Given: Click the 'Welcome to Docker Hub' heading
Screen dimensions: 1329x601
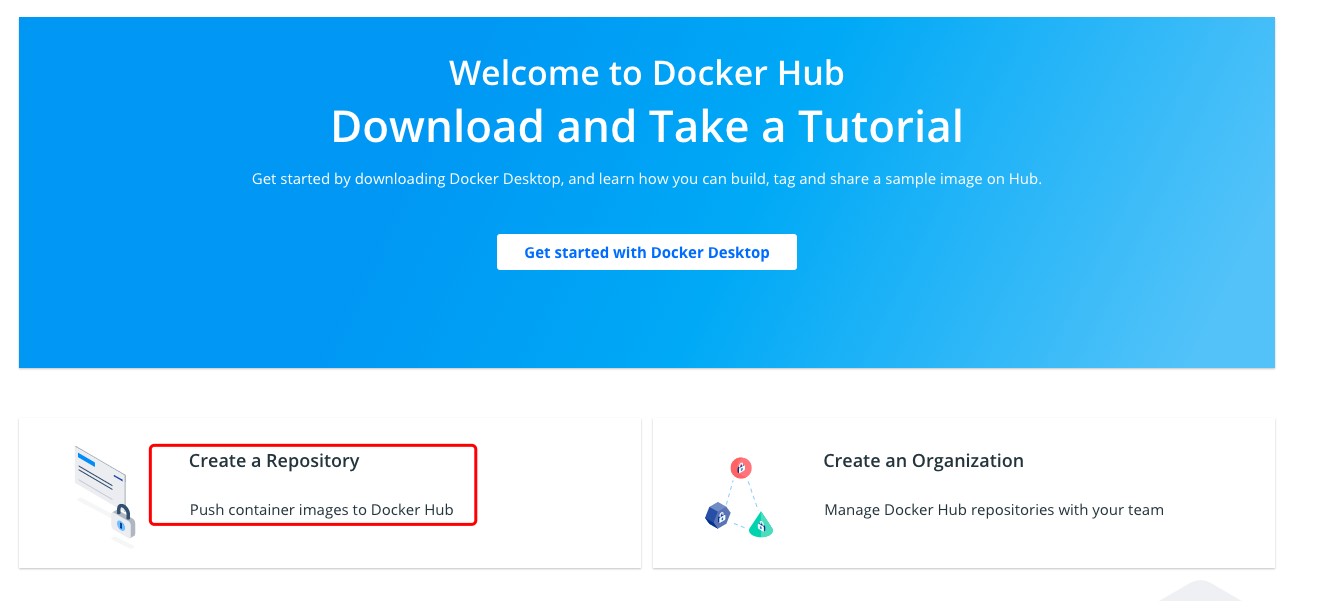Looking at the screenshot, I should tap(647, 73).
